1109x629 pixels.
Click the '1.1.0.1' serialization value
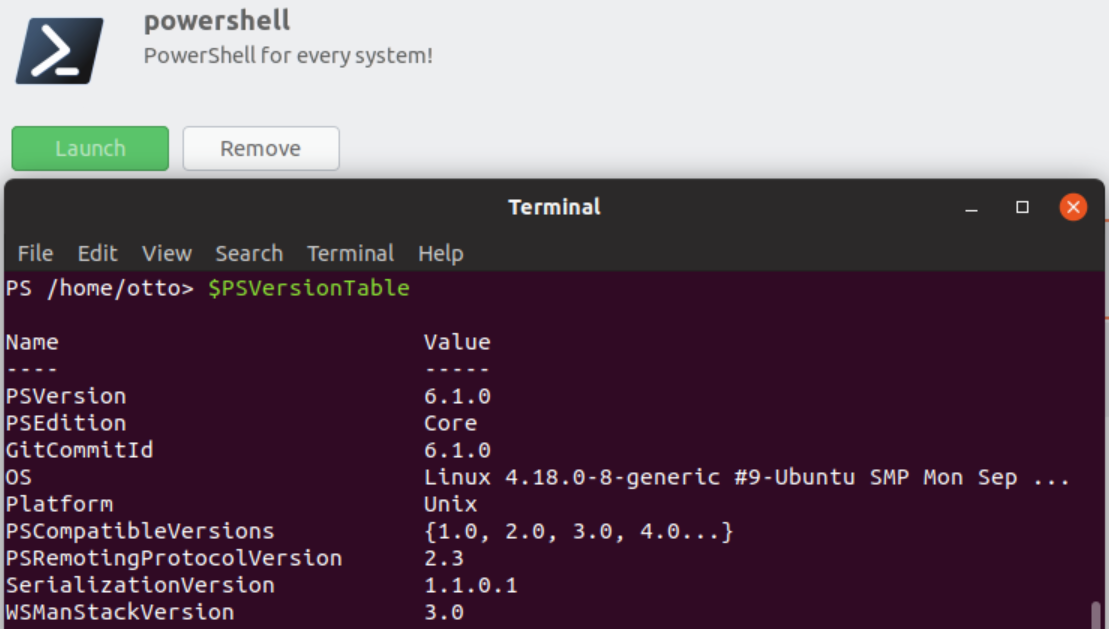tap(470, 585)
